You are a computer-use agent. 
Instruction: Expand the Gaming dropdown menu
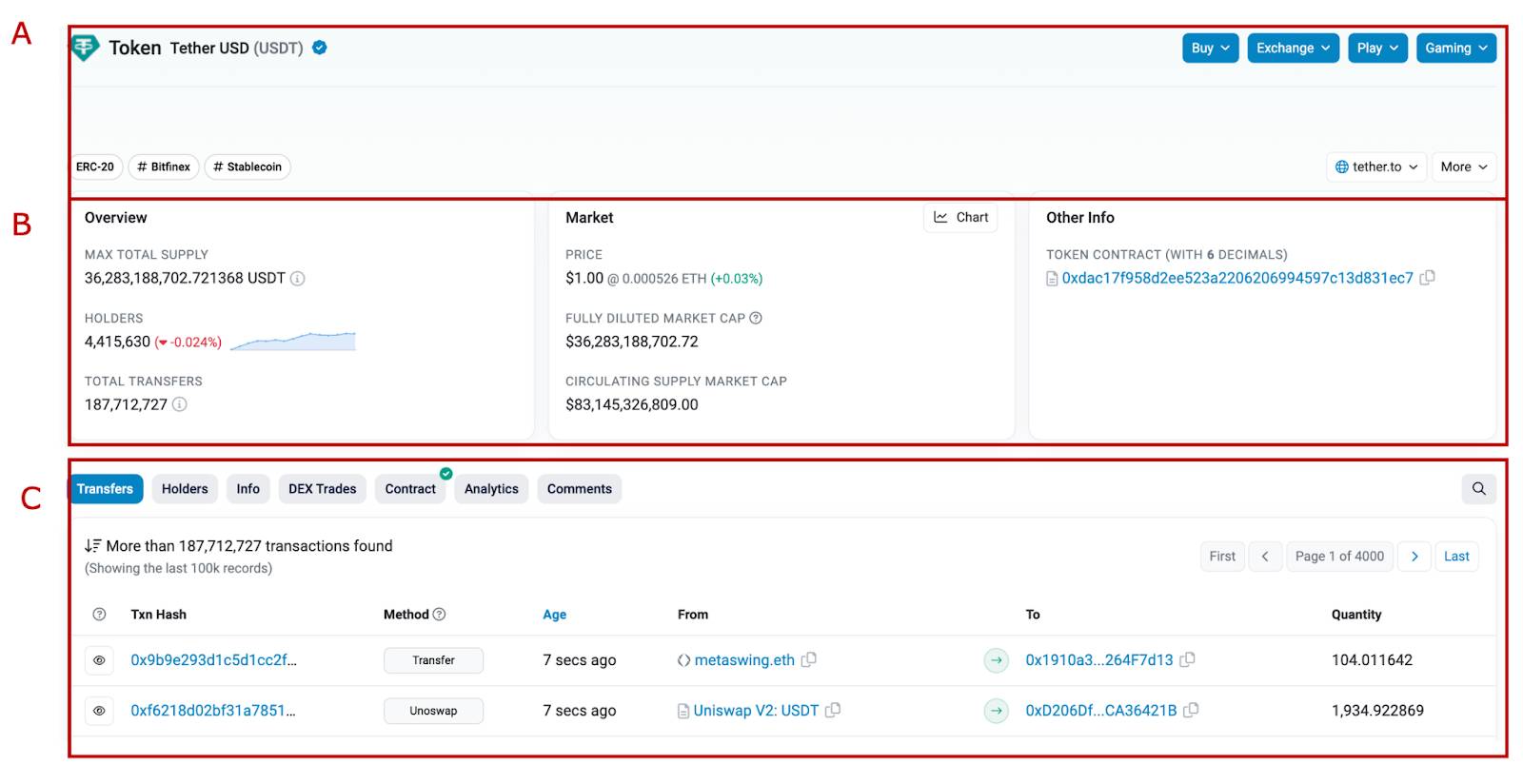click(x=1456, y=48)
